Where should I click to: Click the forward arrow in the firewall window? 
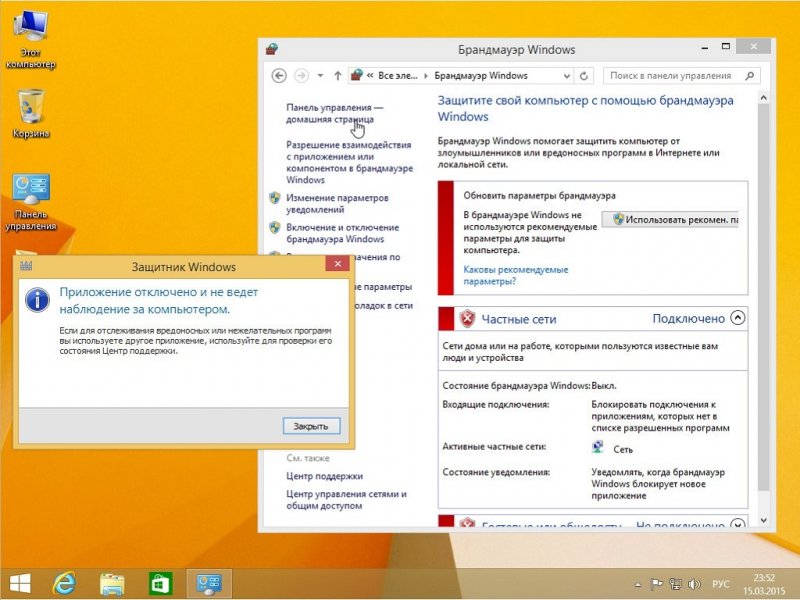(x=302, y=76)
